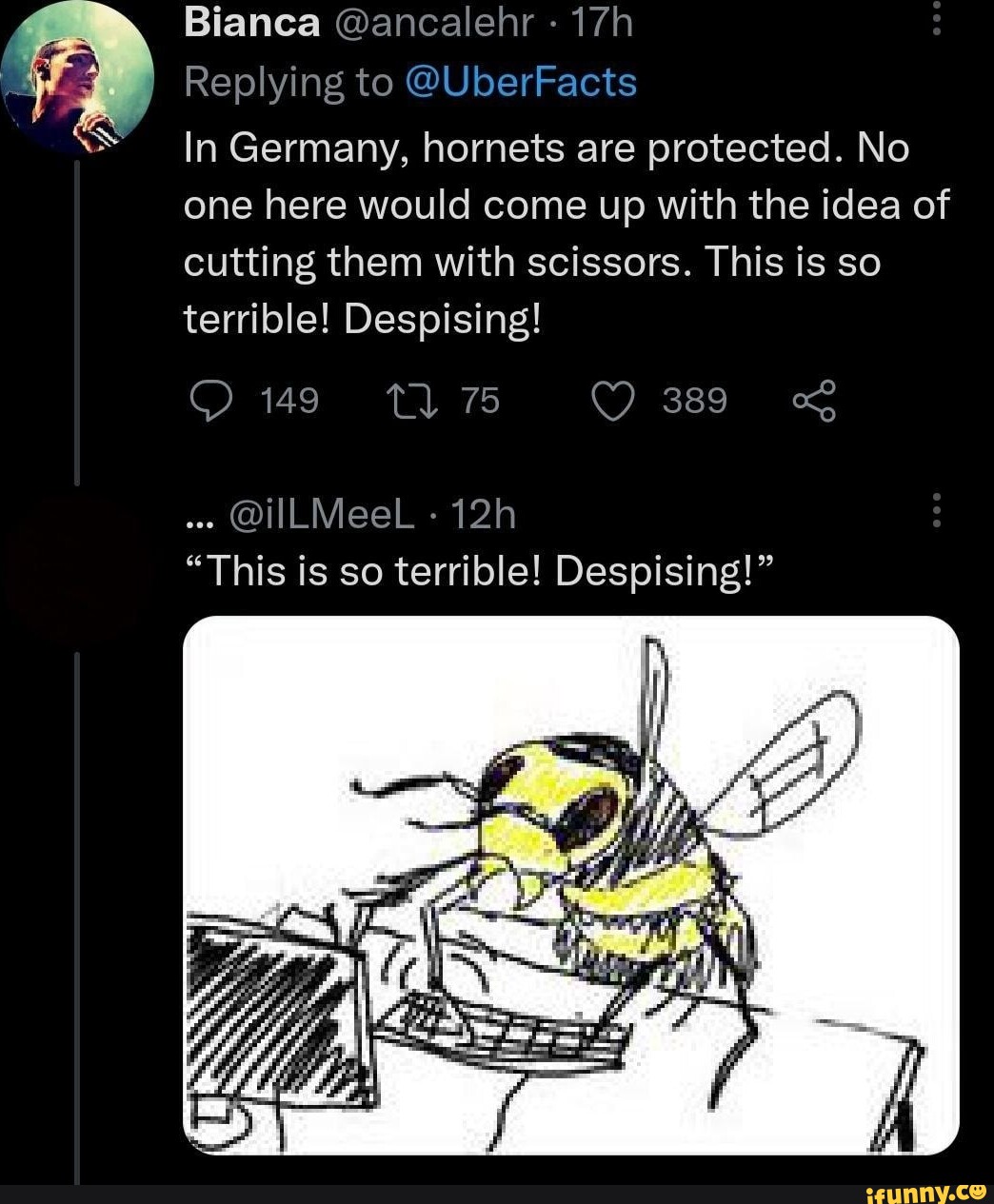Open Bianca's profile picture
994x1204 pixels.
pyautogui.click(x=76, y=76)
